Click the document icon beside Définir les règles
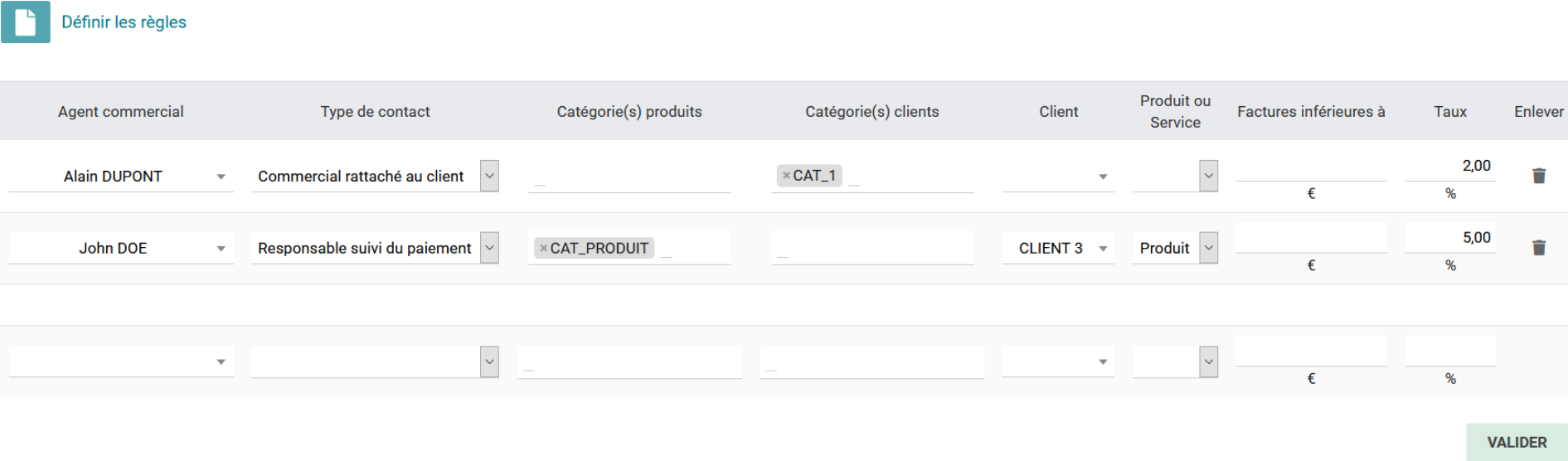The image size is (1568, 461). [26, 22]
